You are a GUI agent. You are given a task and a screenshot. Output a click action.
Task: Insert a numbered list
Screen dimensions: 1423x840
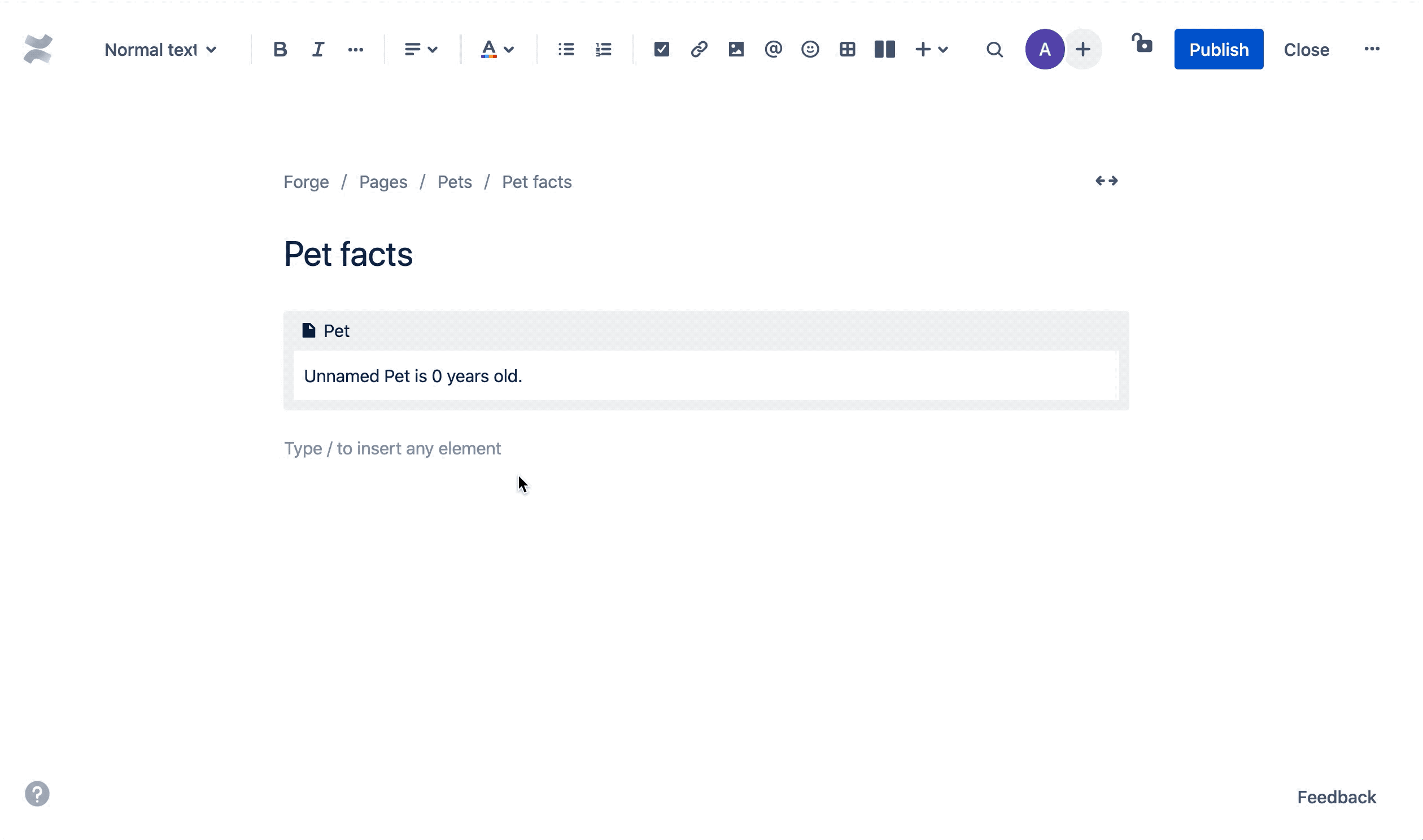[603, 49]
